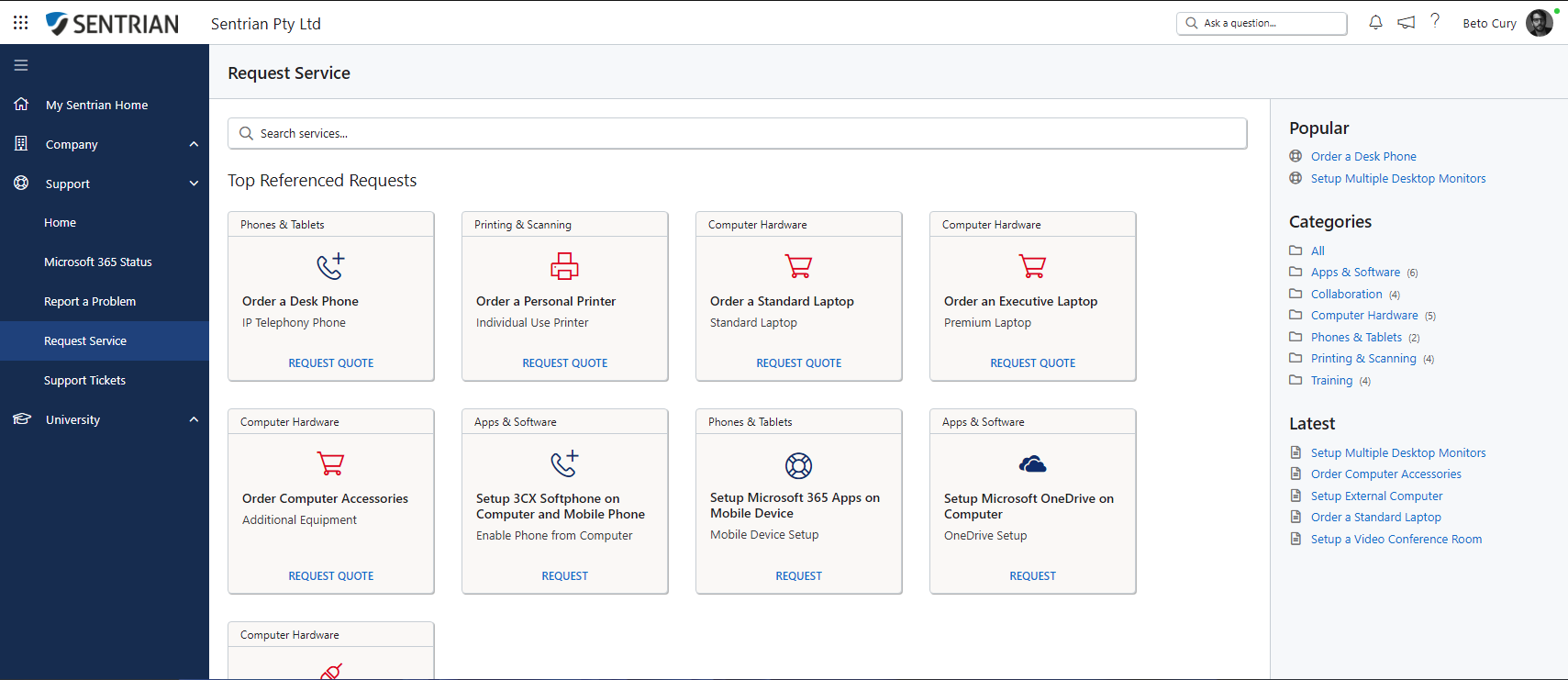Open the help question mark icon
The image size is (1568, 680).
1435,21
